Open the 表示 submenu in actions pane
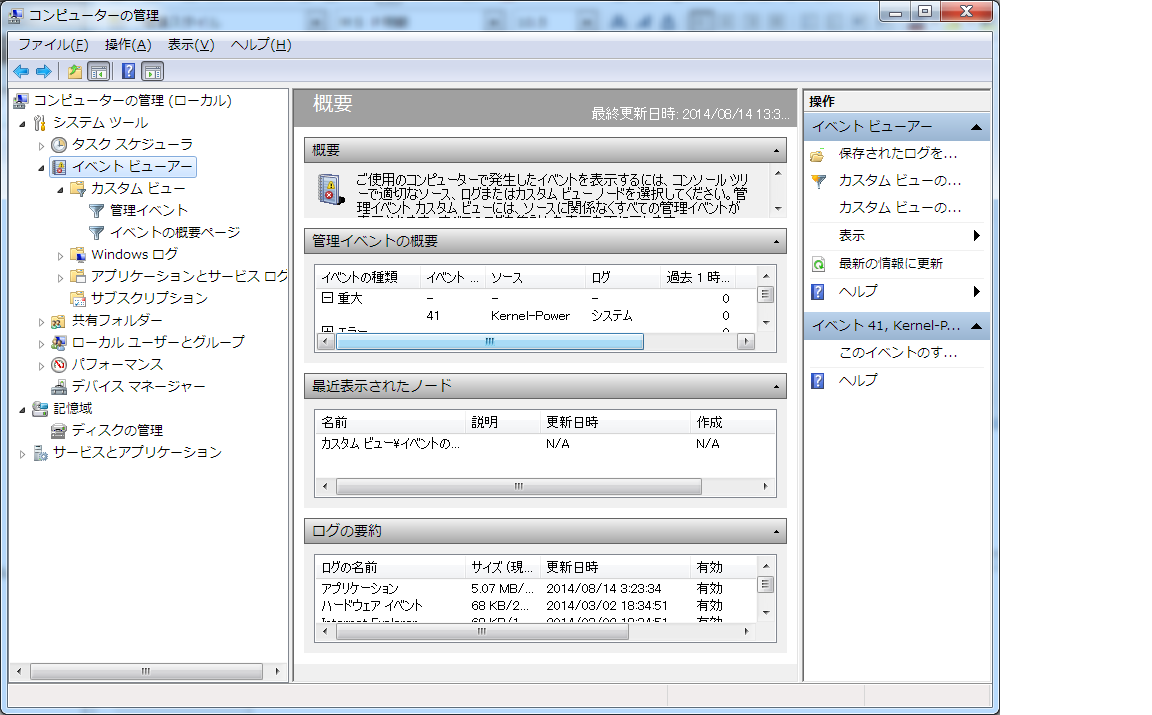 pyautogui.click(x=896, y=236)
